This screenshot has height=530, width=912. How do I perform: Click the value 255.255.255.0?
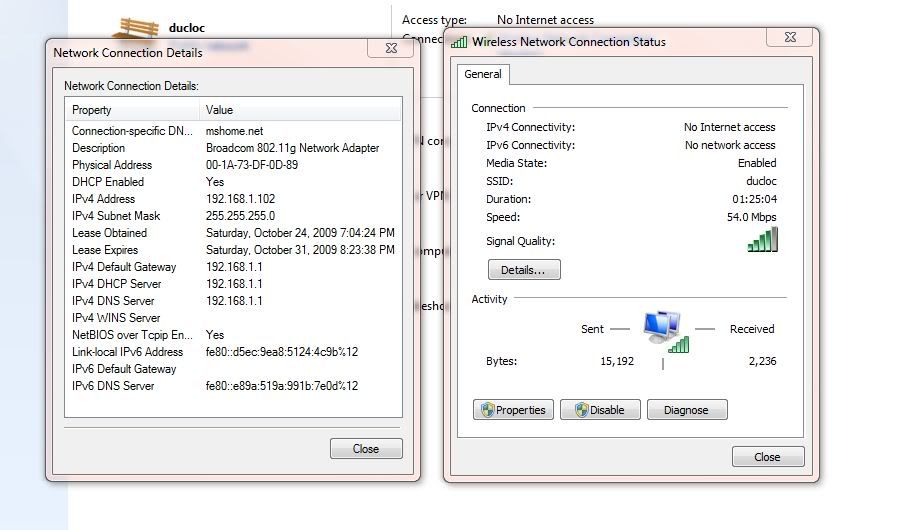[x=240, y=216]
